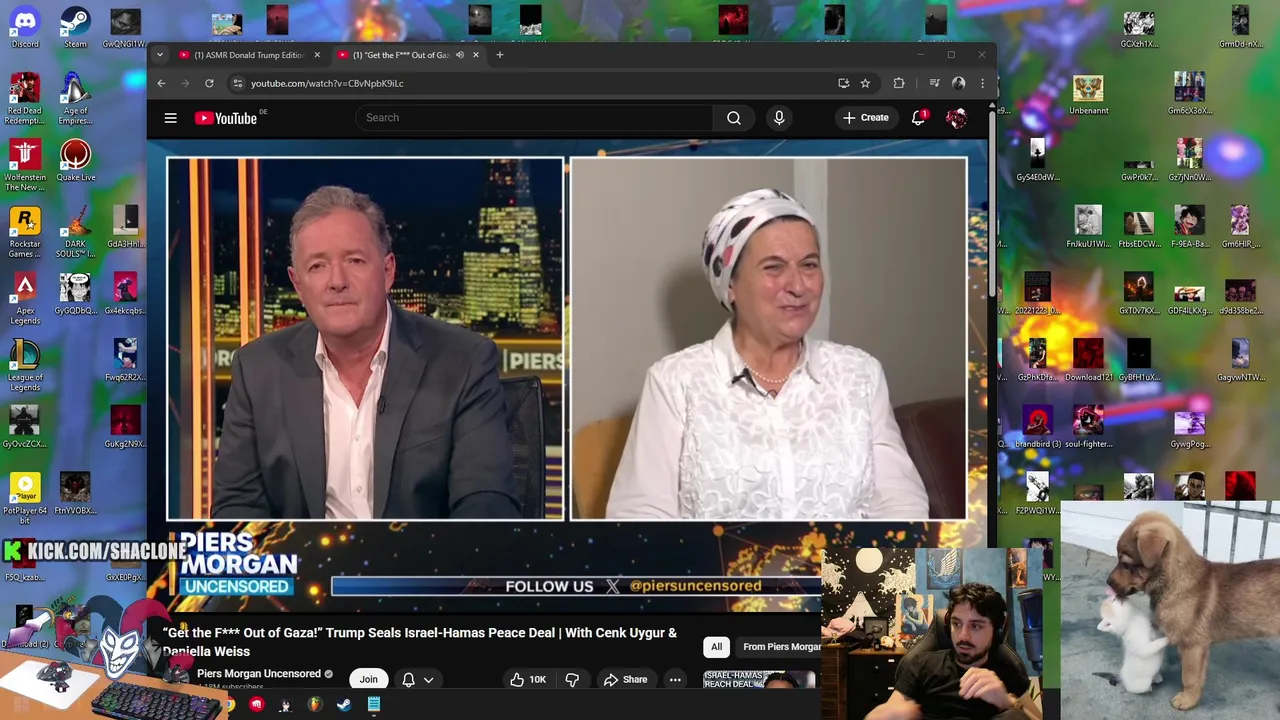Open Chrome media control icon
The height and width of the screenshot is (720, 1280).
pyautogui.click(x=934, y=83)
